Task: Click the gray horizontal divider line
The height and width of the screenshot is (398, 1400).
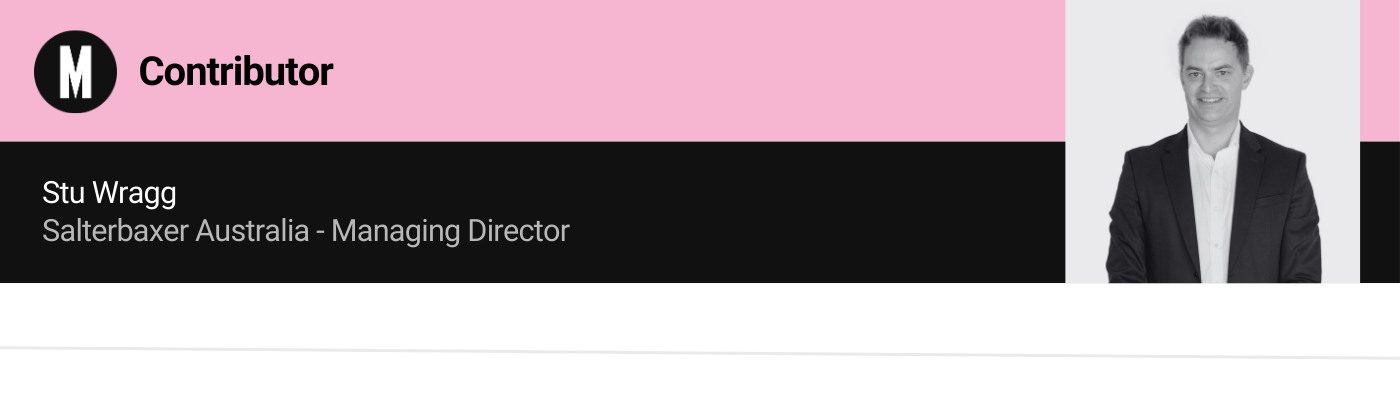Action: [x=700, y=352]
